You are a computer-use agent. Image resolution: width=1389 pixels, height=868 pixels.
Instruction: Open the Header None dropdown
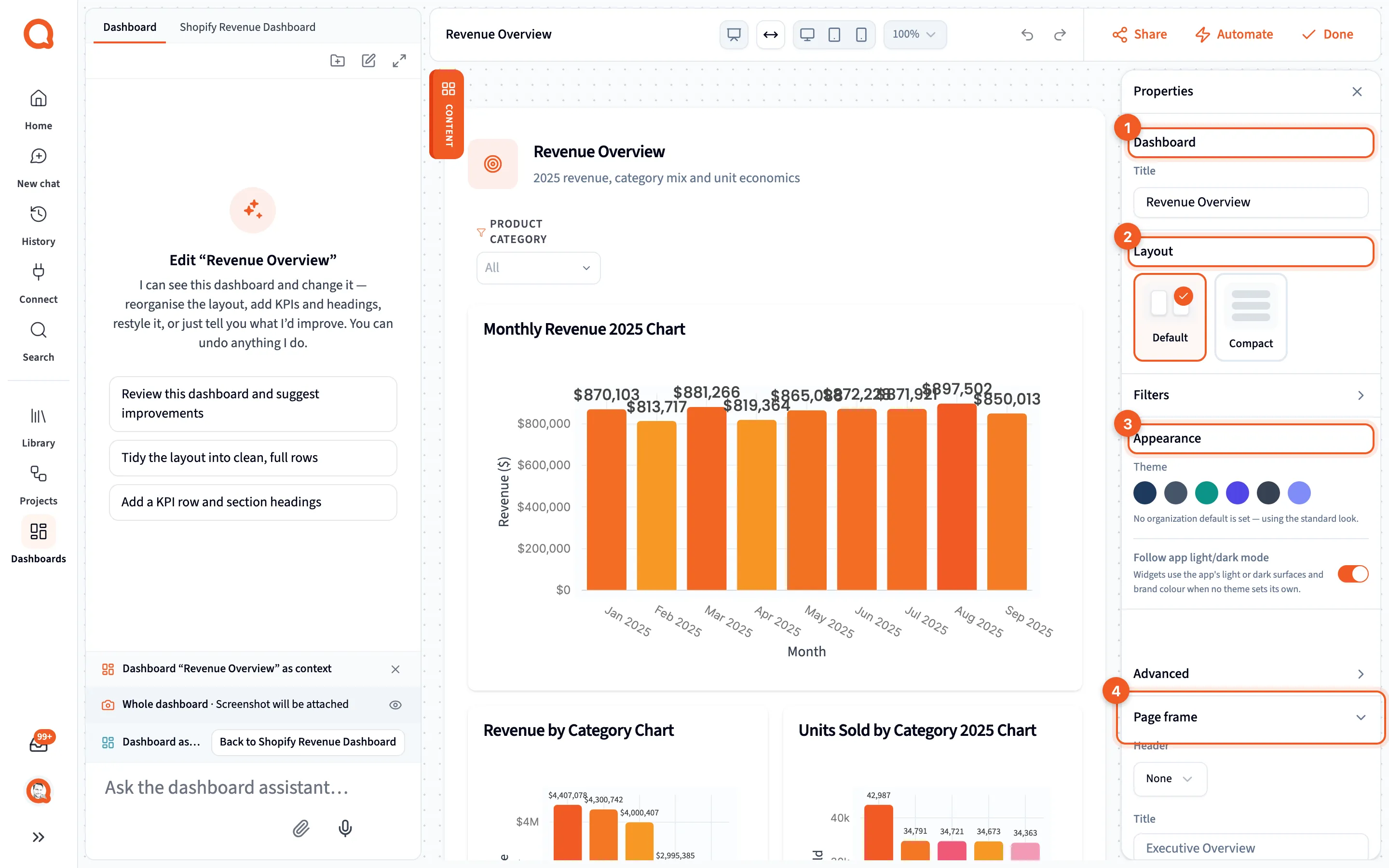tap(1170, 778)
